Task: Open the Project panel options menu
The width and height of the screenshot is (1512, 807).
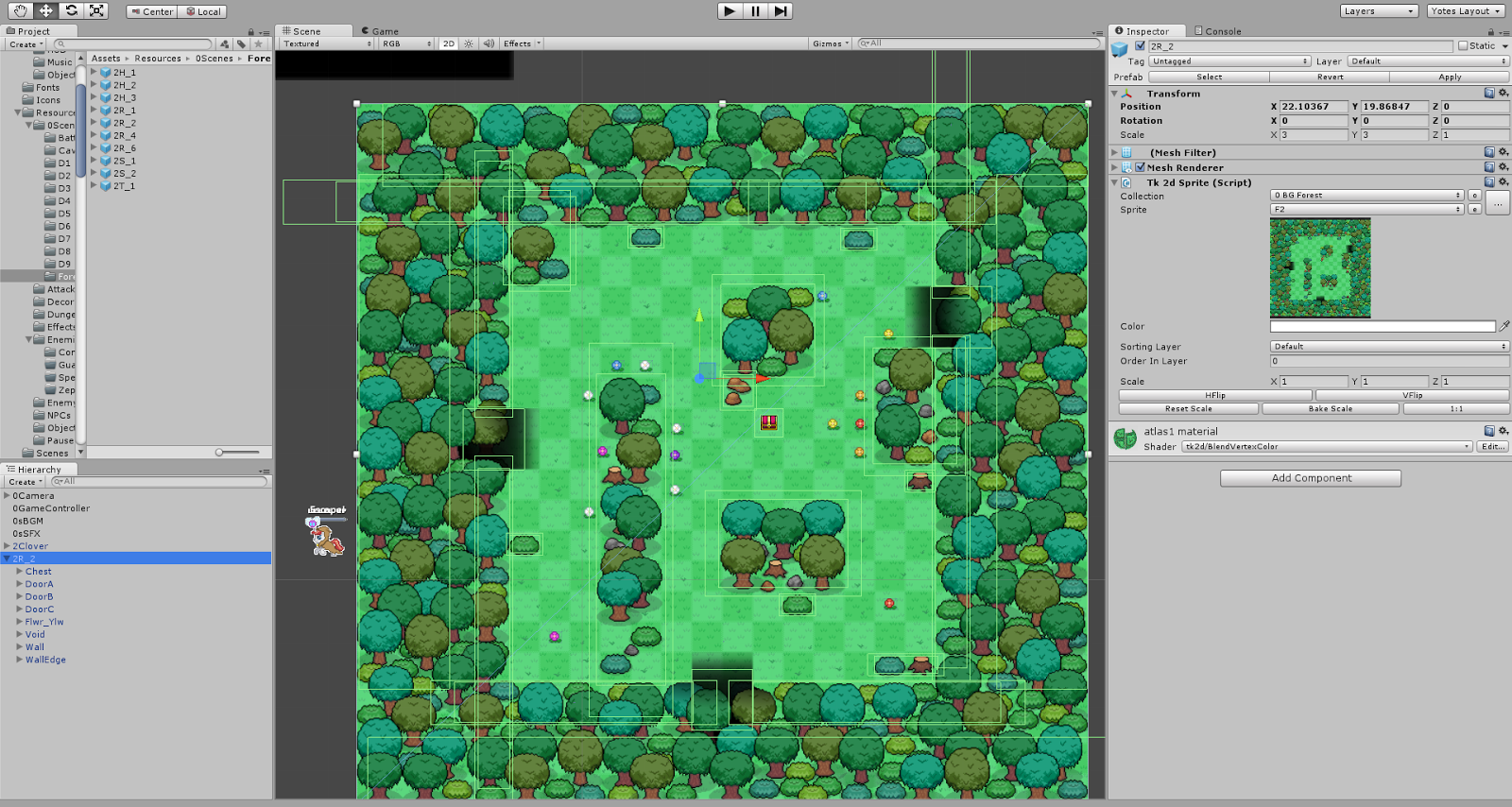Action: [x=265, y=31]
